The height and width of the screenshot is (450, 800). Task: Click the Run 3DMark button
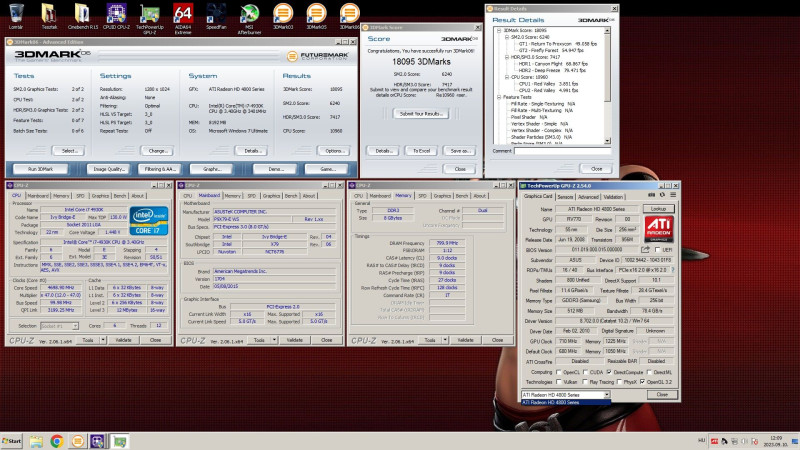tap(40, 169)
